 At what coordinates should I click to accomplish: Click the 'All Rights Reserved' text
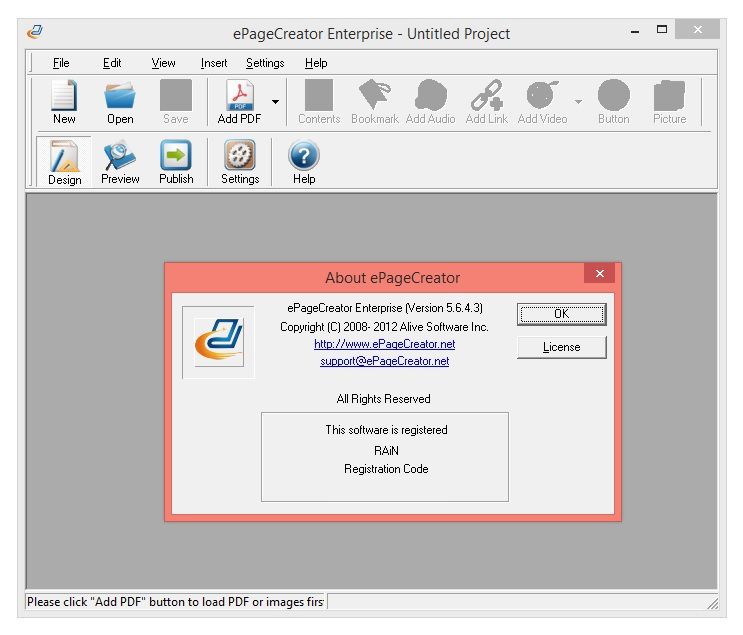pos(383,399)
